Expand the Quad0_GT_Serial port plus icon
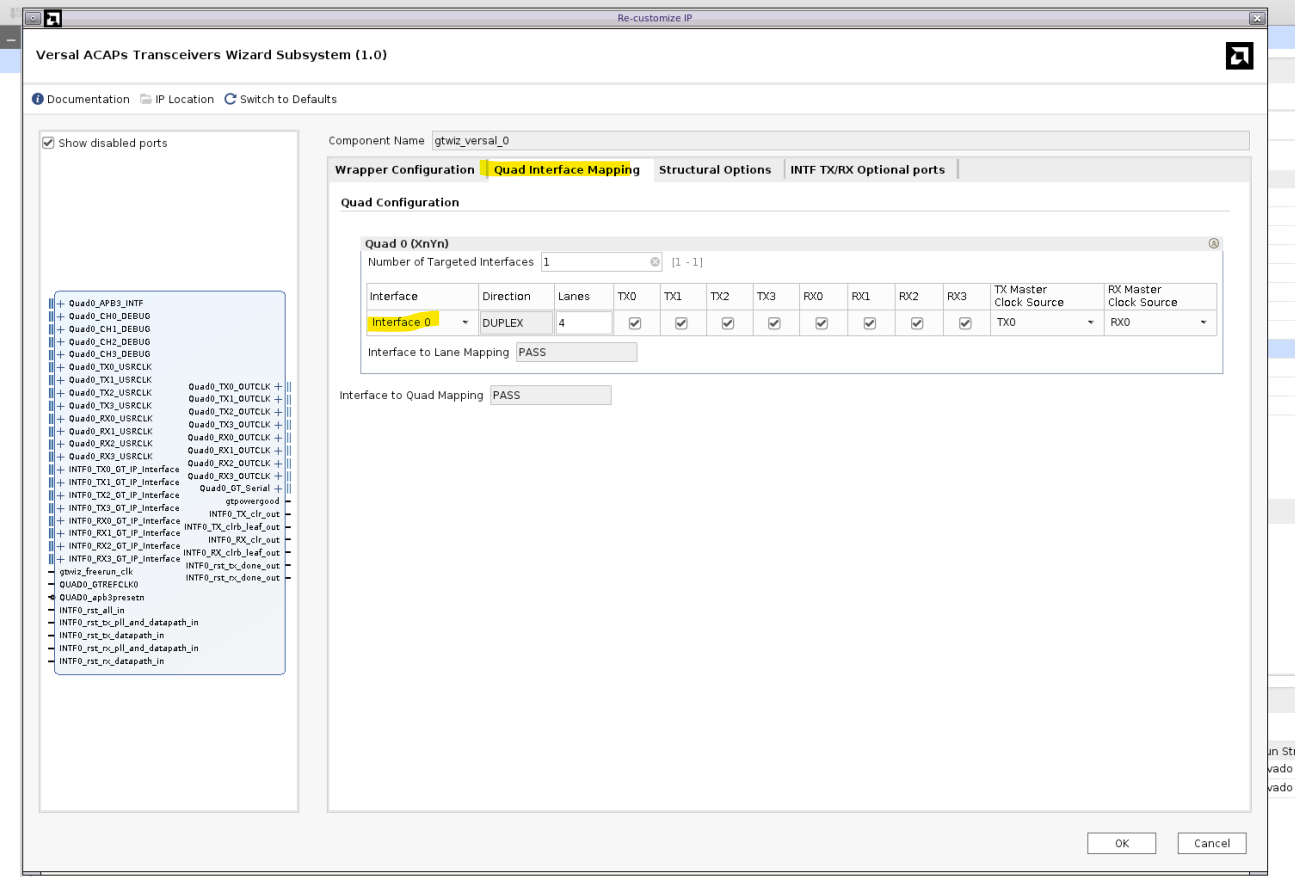Screen dimensions: 1295x877 click(x=278, y=488)
